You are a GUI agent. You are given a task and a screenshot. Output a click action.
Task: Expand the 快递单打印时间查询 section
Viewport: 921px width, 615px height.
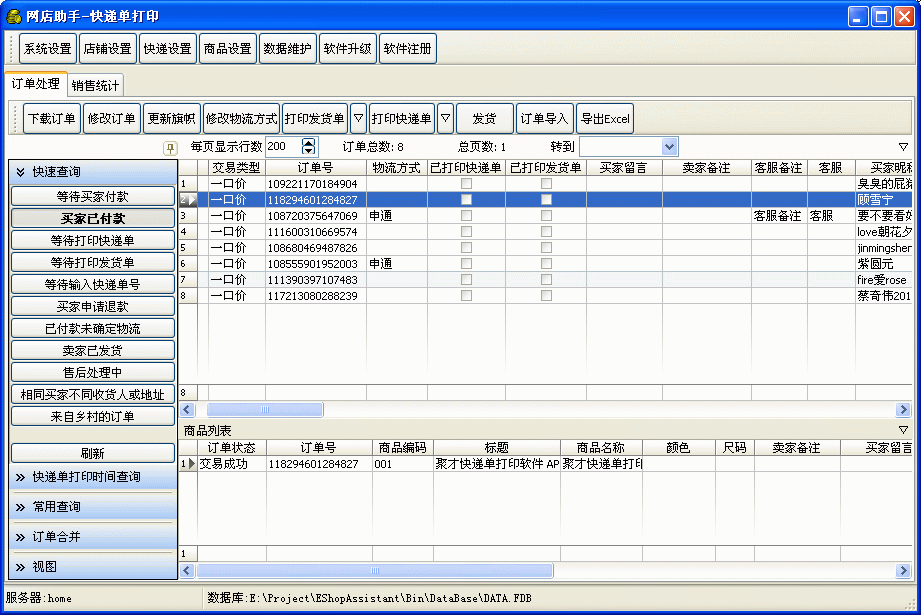click(93, 476)
